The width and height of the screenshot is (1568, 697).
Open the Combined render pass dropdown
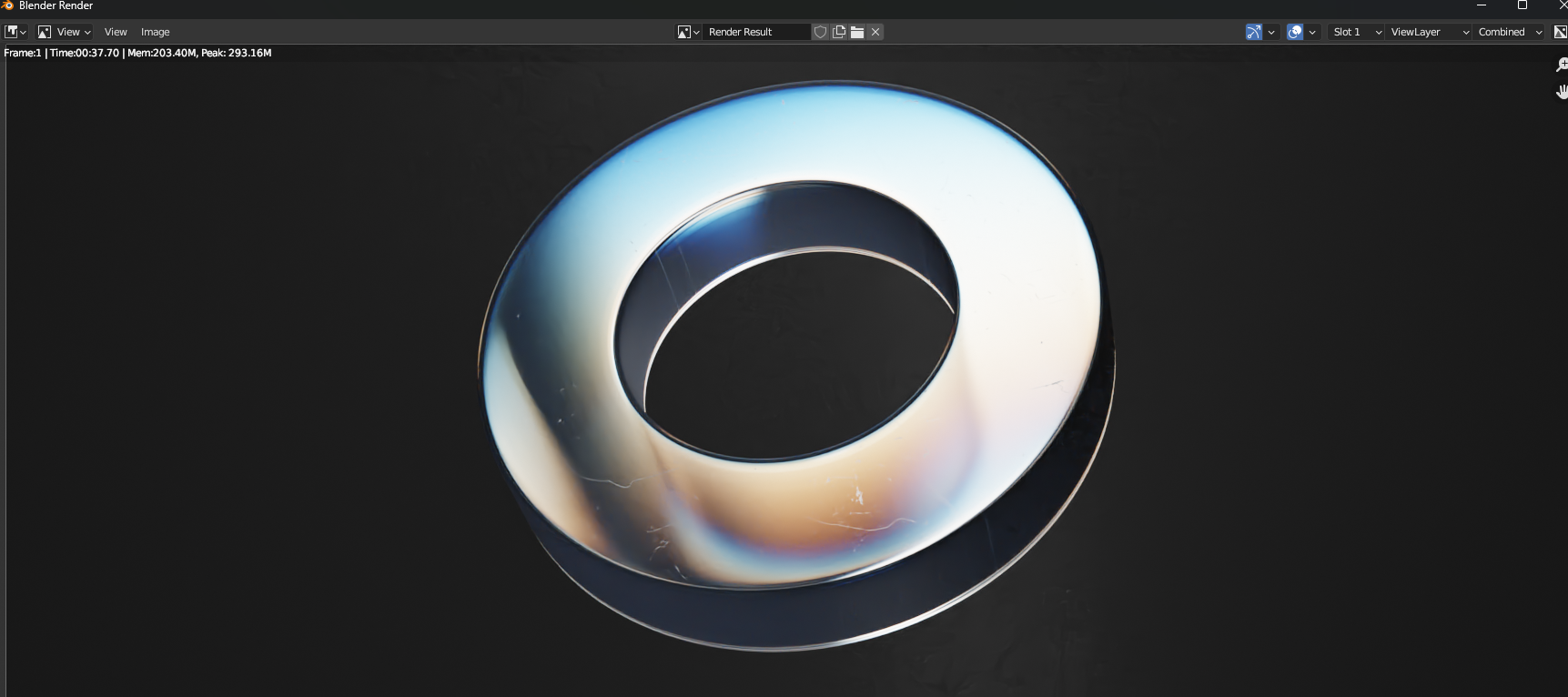(x=1510, y=32)
